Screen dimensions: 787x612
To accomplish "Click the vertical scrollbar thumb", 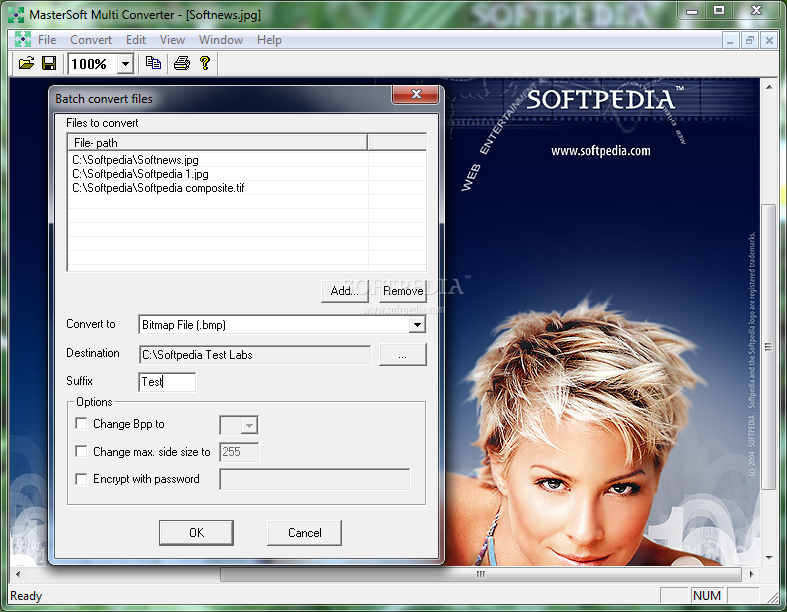I will point(768,346).
